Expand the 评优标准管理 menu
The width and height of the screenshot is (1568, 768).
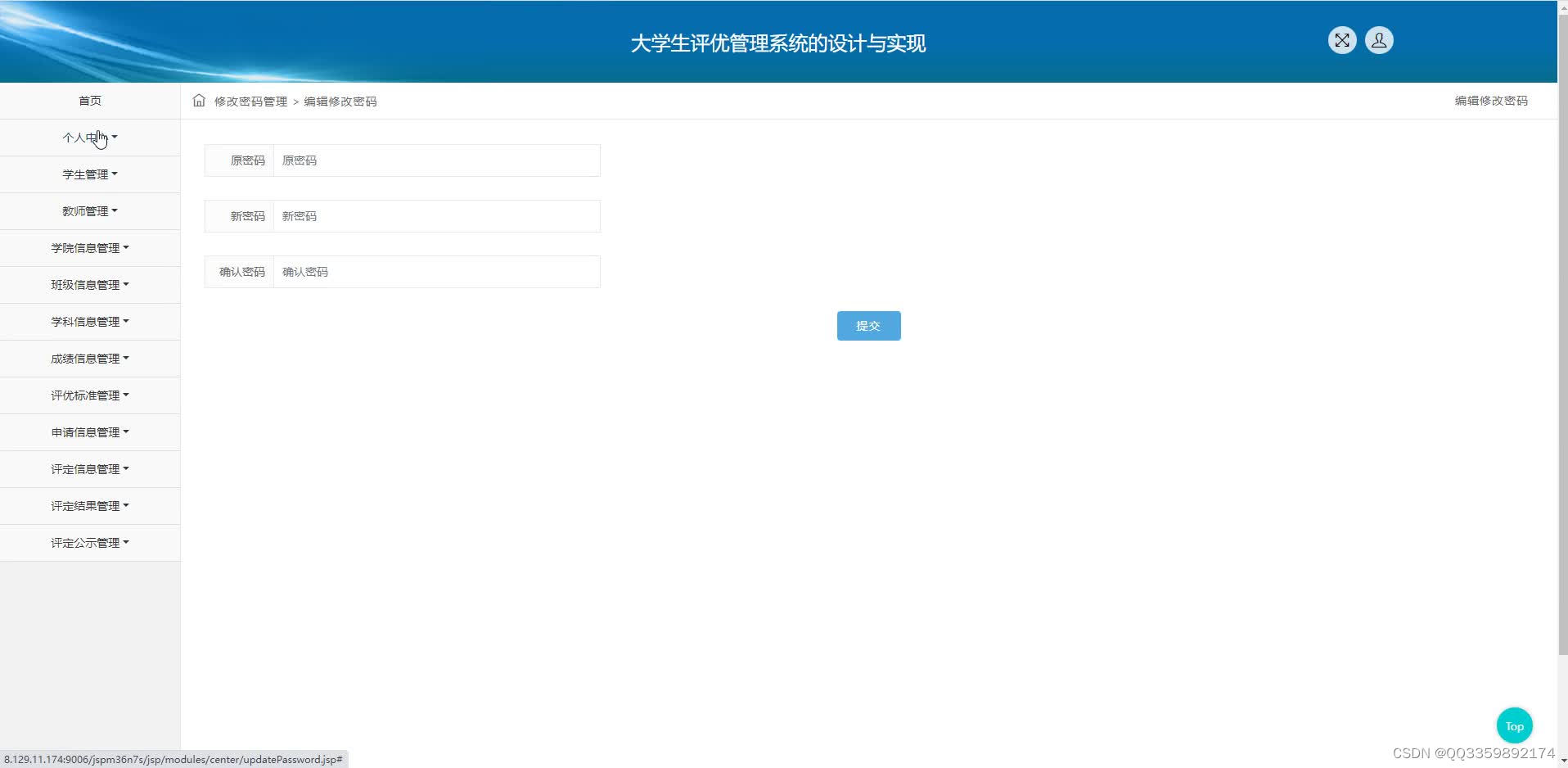click(90, 395)
